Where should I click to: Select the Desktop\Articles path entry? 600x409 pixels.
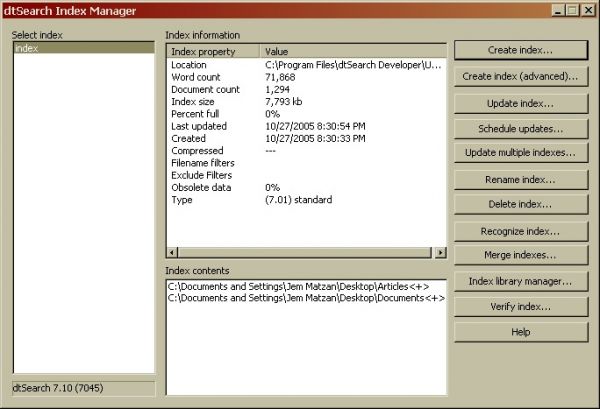pos(305,286)
